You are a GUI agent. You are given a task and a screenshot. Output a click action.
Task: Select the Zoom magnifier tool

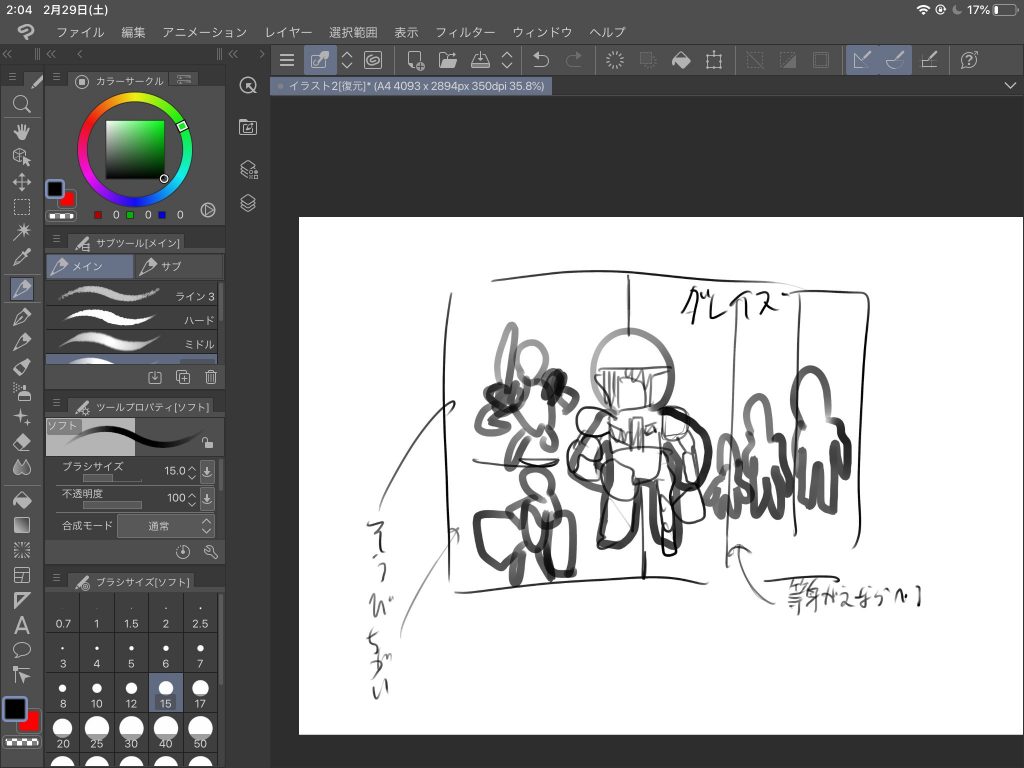(22, 104)
